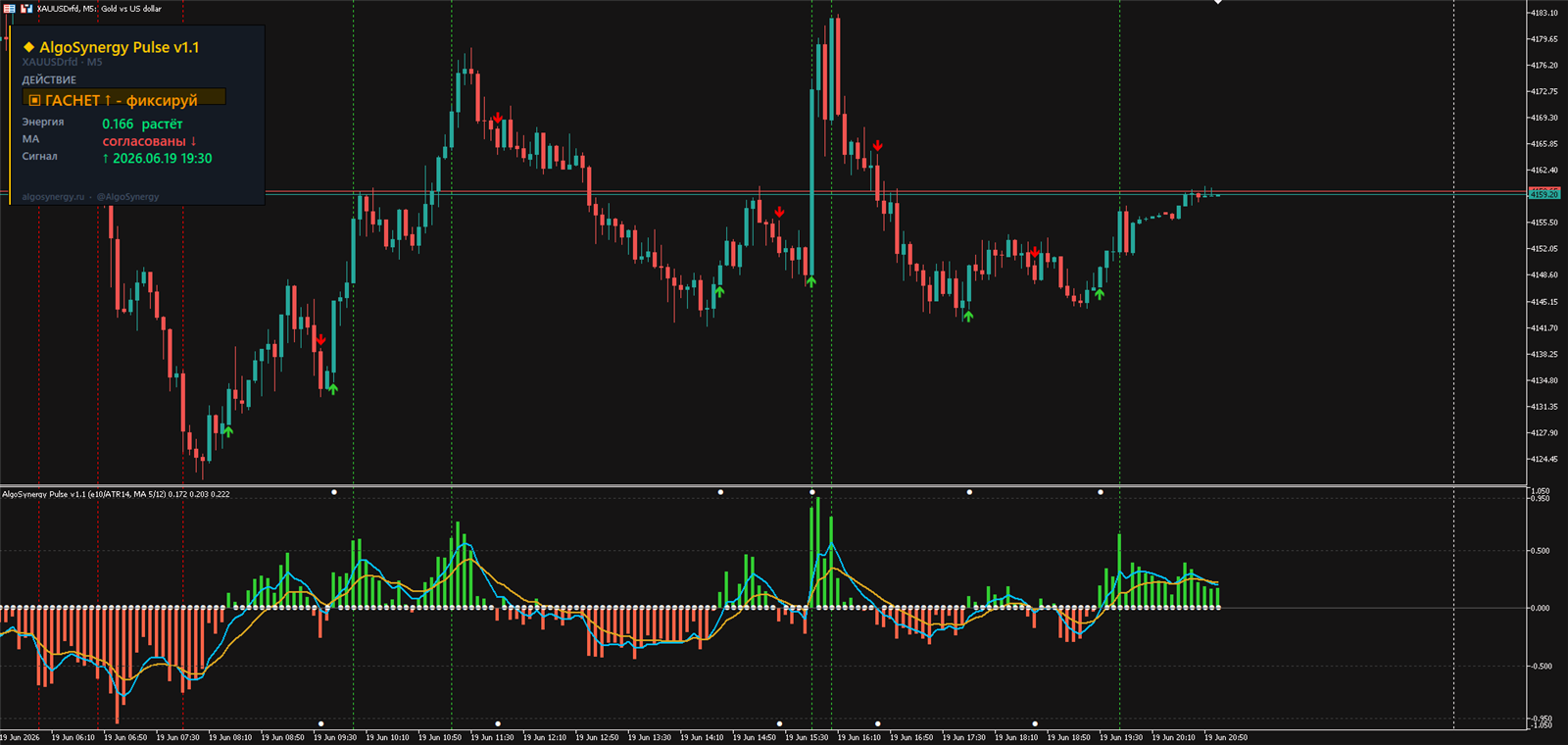
Task: Select the chart title 'XAUUSDrfd, M5: Gold vs US dollar'
Action: [99, 8]
